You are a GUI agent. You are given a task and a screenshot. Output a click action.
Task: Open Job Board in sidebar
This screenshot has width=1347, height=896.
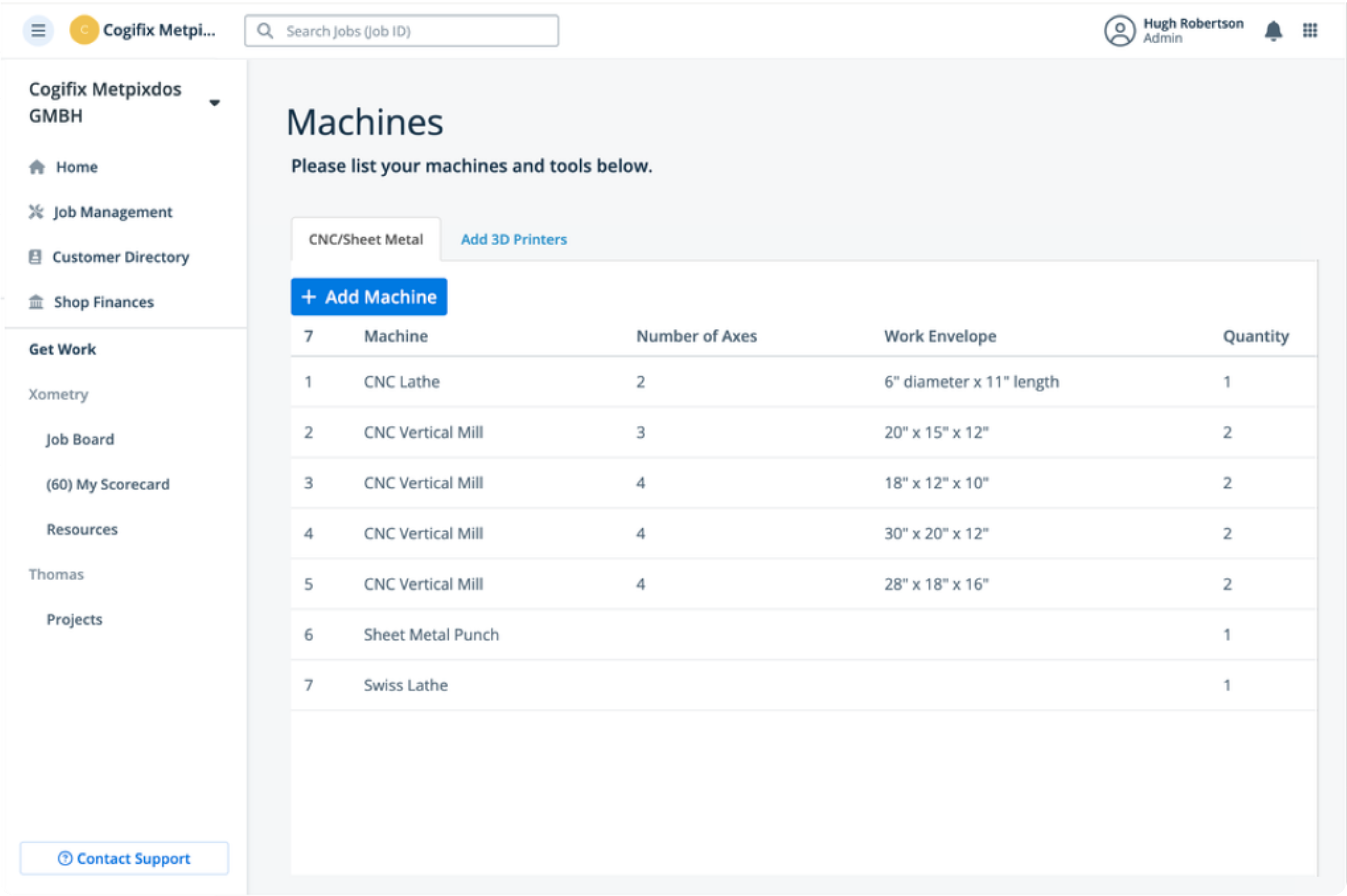[80, 439]
